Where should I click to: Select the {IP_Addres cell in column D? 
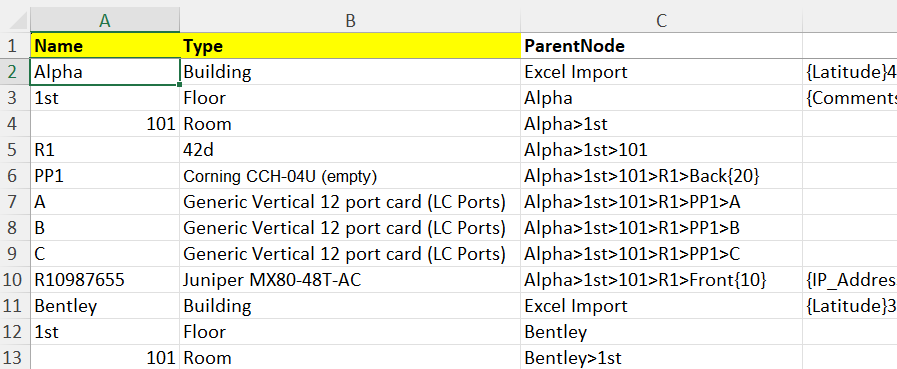tap(850, 280)
